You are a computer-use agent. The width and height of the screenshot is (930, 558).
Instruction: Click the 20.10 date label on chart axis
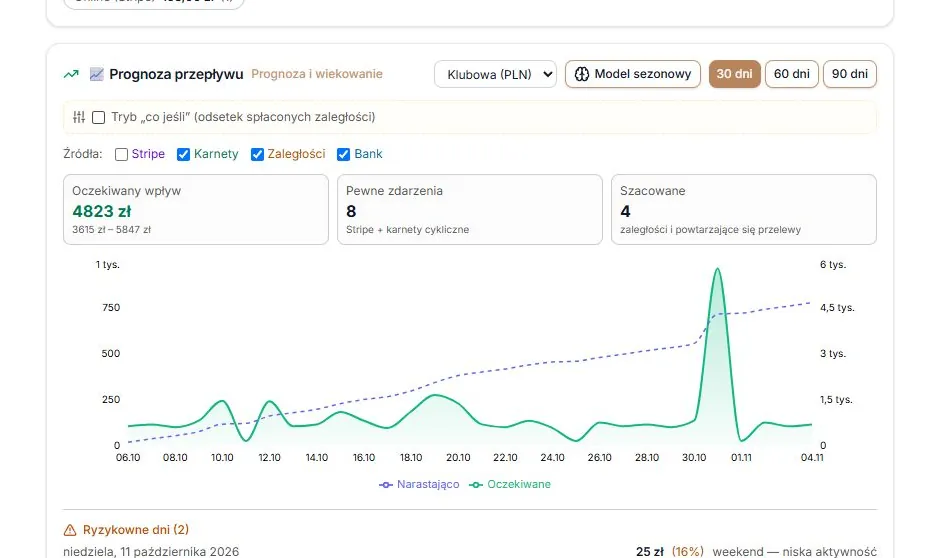tap(458, 458)
